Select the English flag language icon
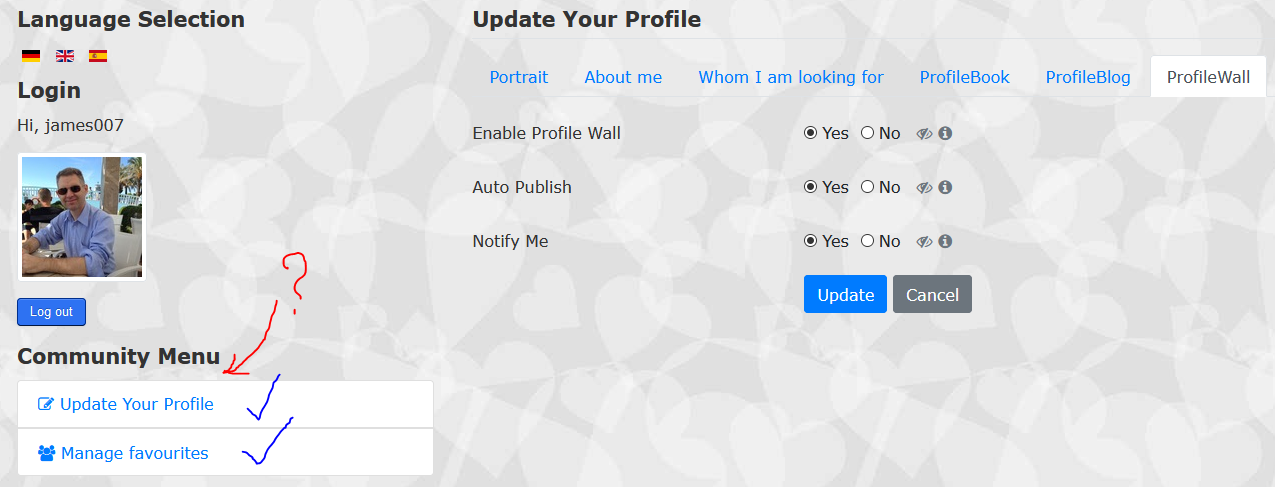The width and height of the screenshot is (1275, 487). click(x=64, y=56)
